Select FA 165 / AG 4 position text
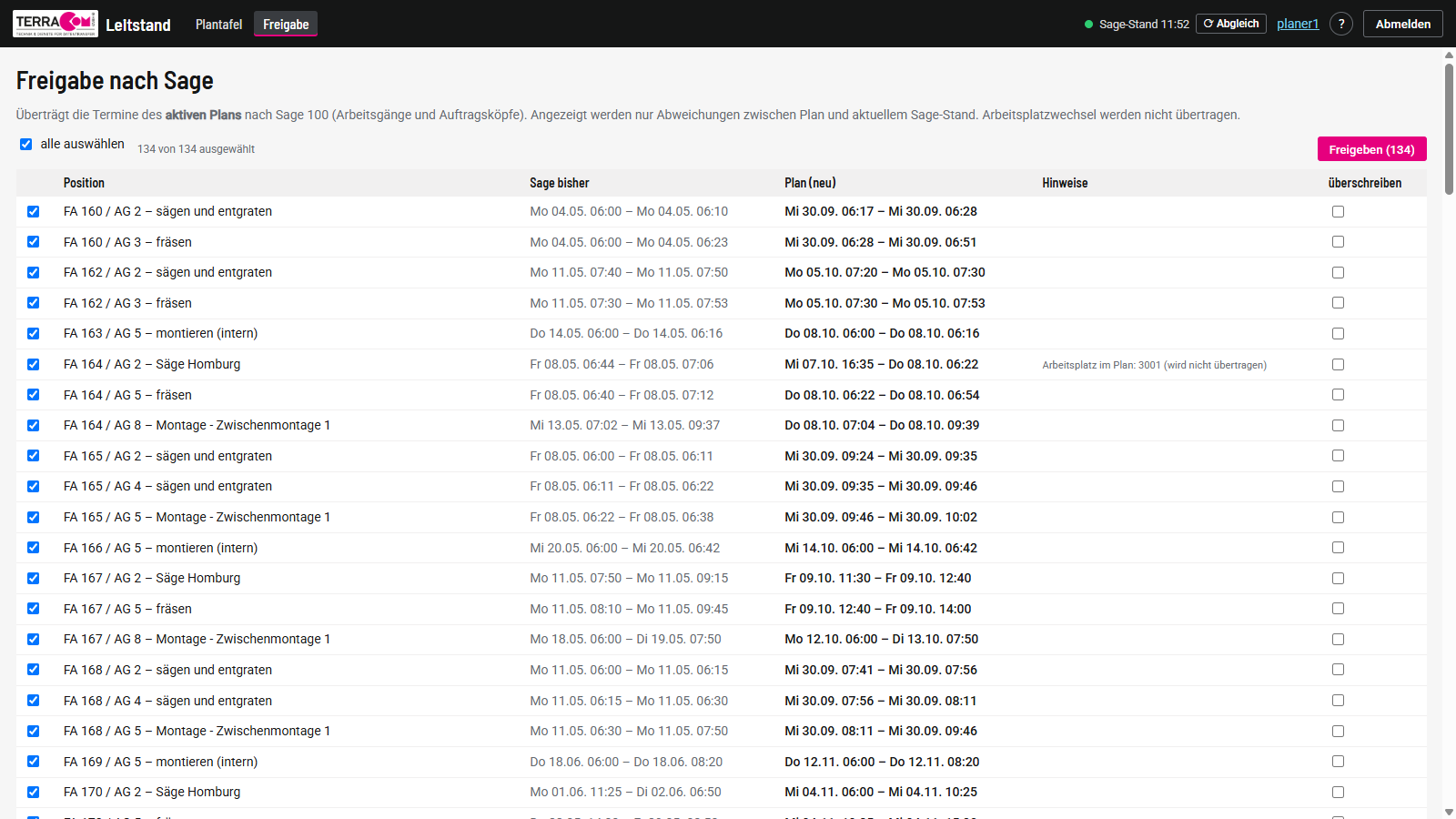 [167, 486]
